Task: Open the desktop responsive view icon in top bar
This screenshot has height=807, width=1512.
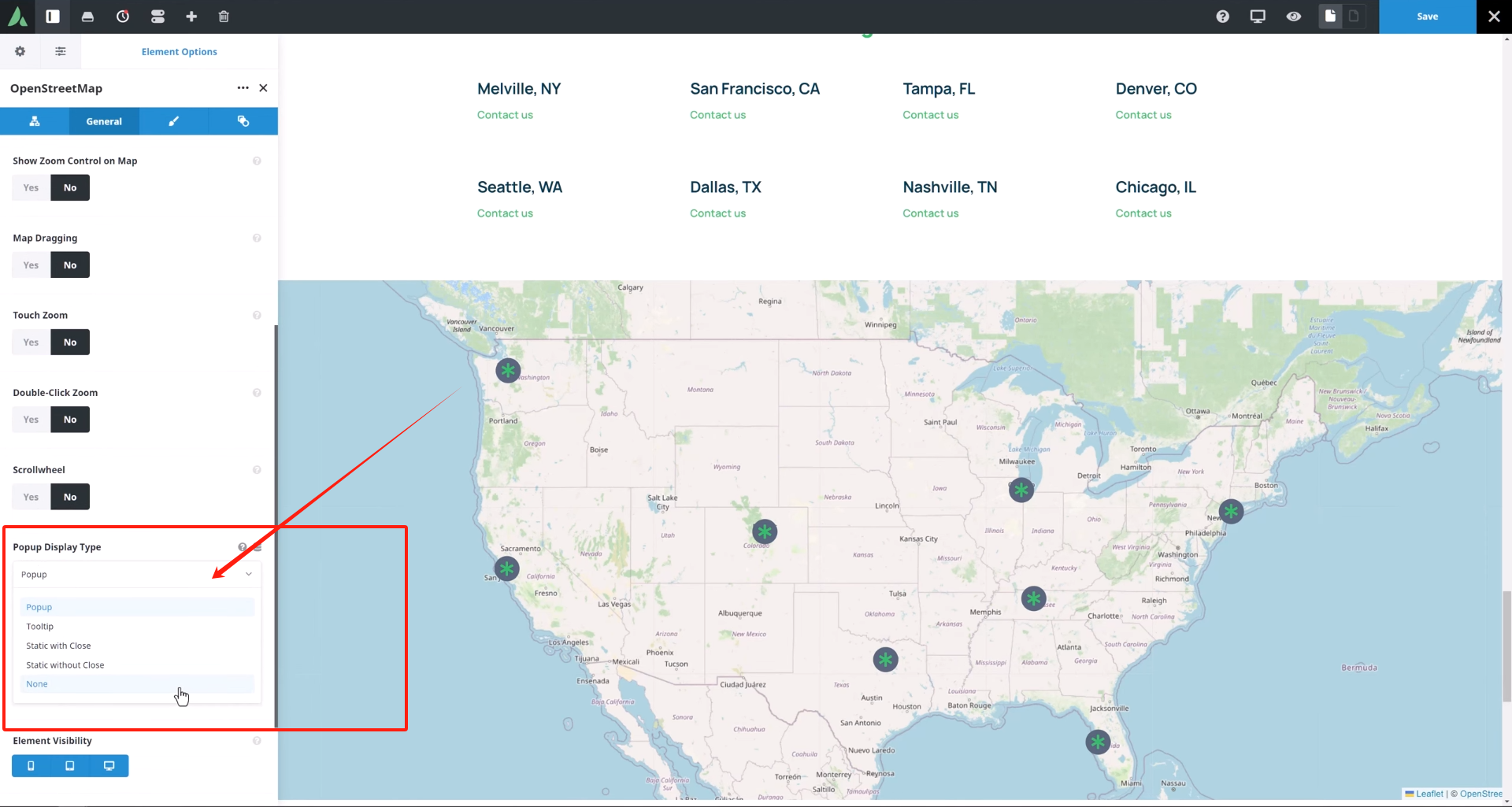Action: (x=1258, y=17)
